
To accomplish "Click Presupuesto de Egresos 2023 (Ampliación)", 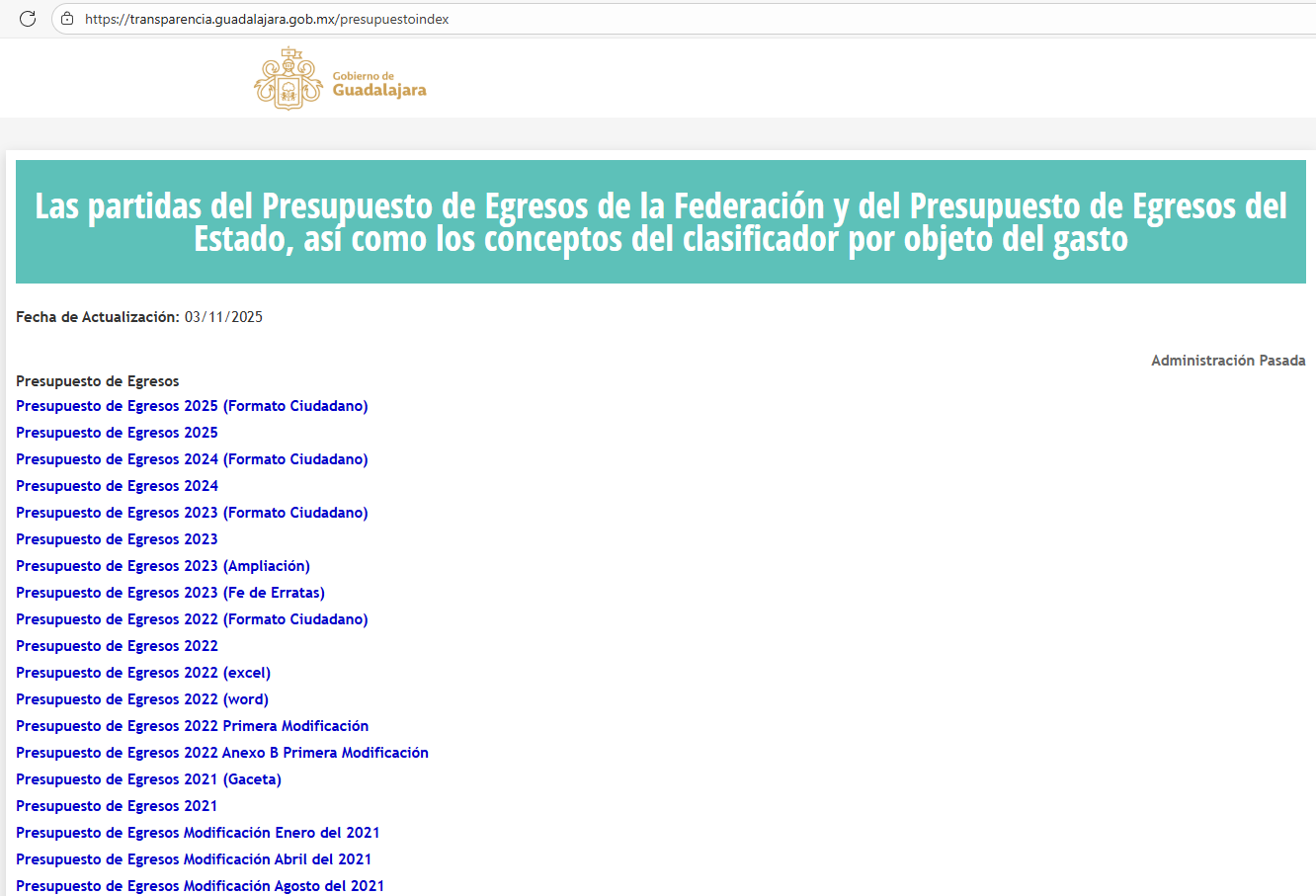I will coord(163,566).
